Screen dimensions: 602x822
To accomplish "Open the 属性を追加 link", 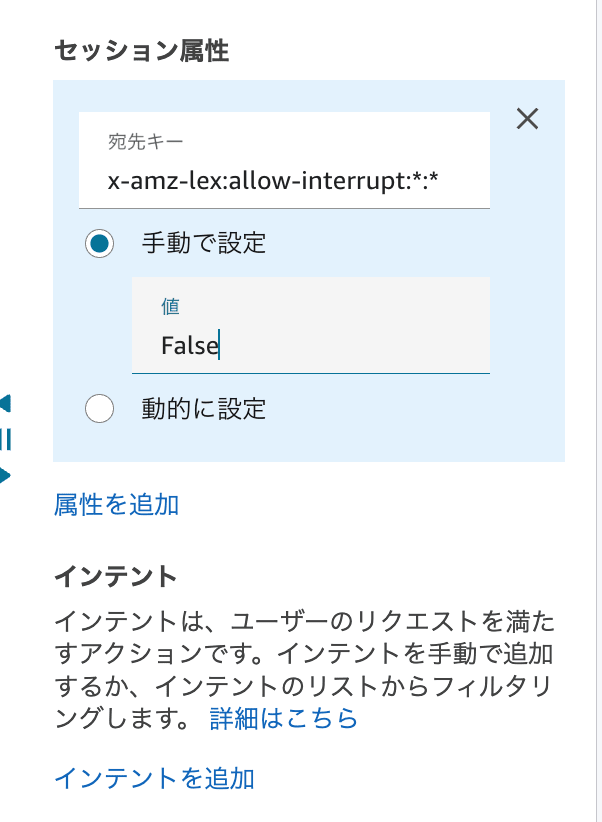I will pos(115,506).
